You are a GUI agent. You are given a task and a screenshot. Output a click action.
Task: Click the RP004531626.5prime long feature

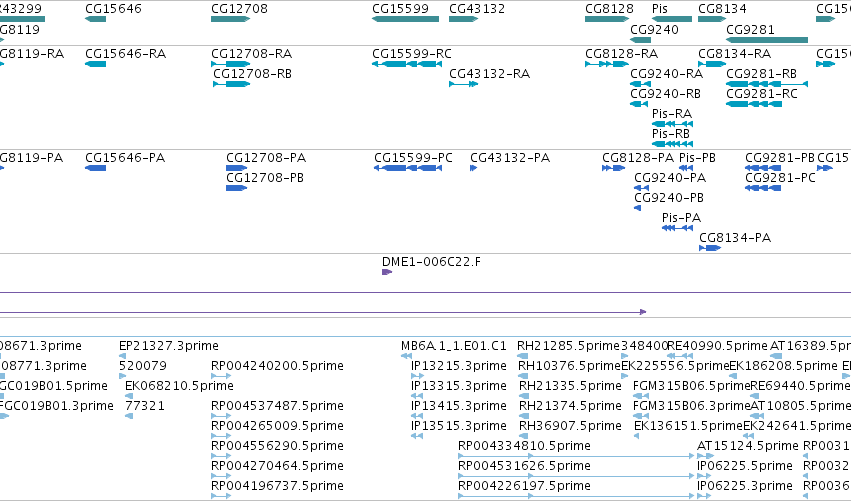pyautogui.click(x=576, y=477)
